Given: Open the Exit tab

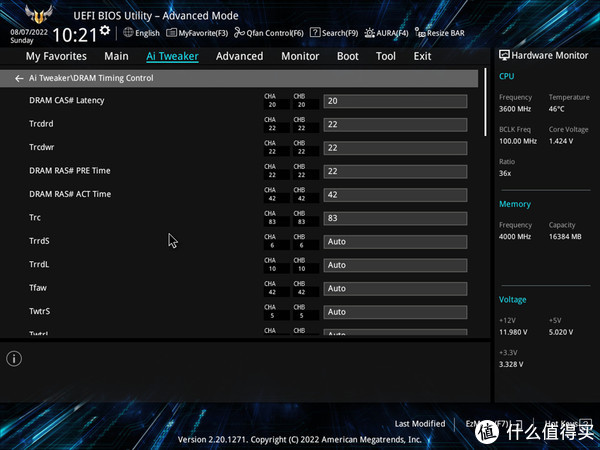Looking at the screenshot, I should 422,56.
